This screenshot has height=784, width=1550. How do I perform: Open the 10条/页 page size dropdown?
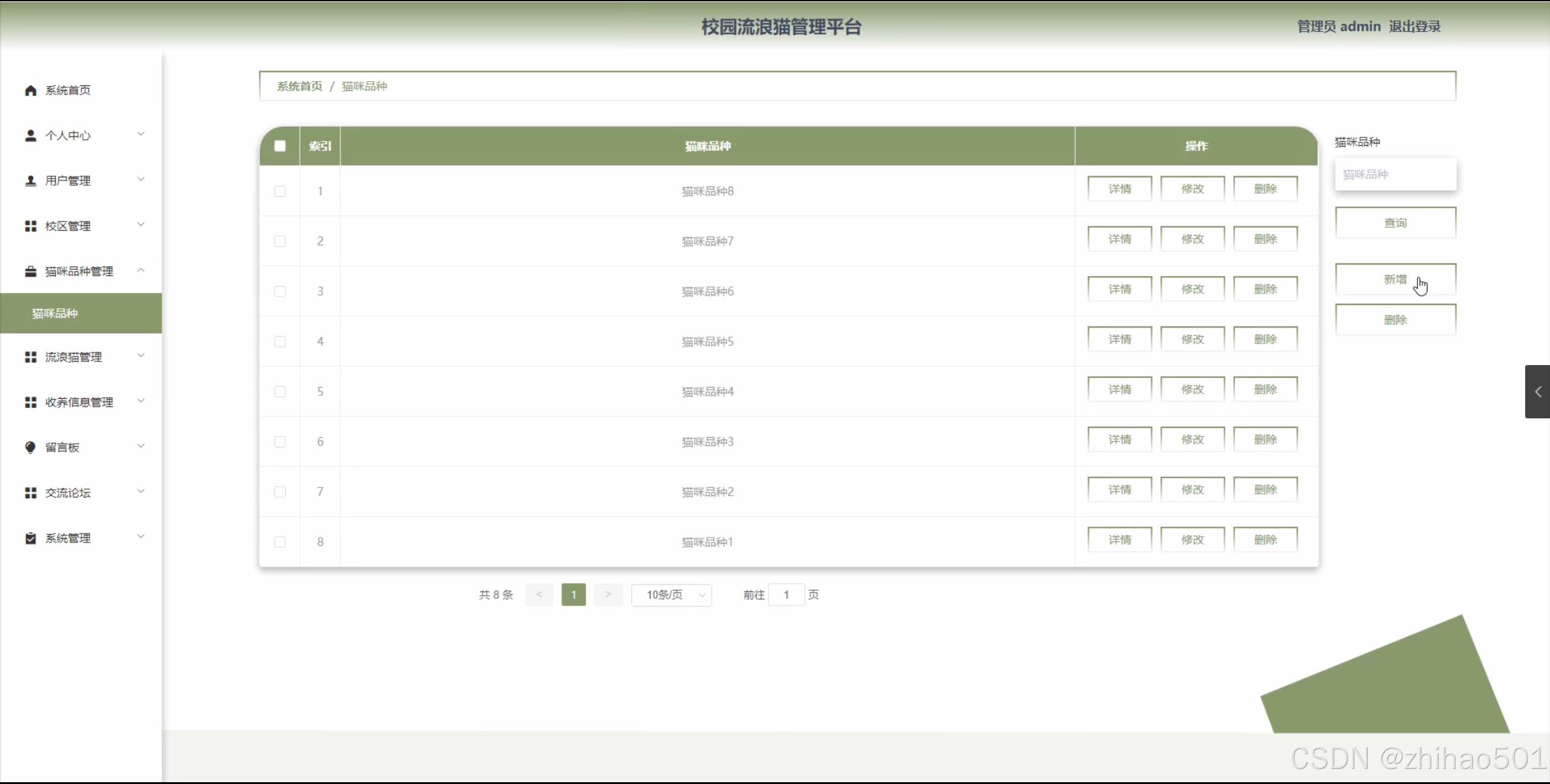tap(671, 595)
